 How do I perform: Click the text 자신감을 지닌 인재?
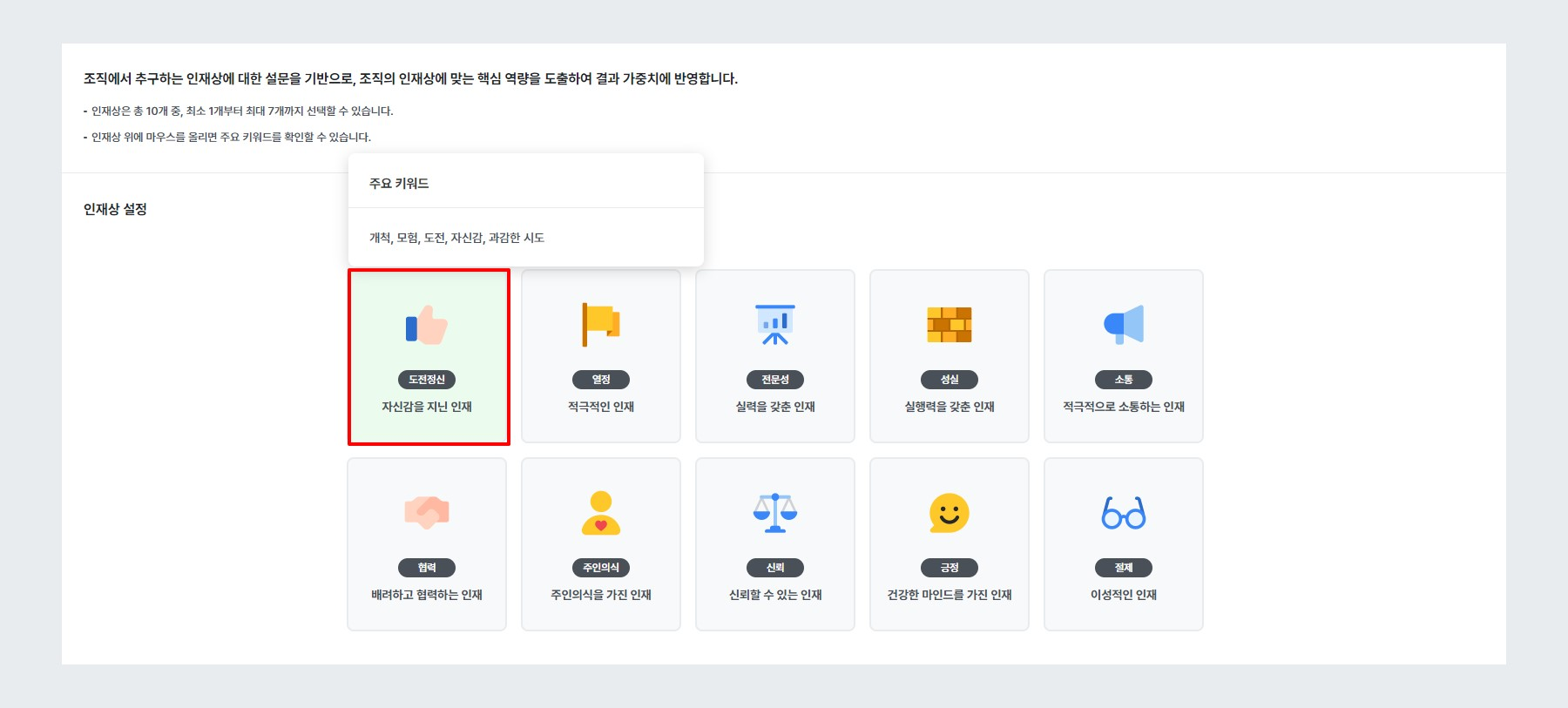427,407
